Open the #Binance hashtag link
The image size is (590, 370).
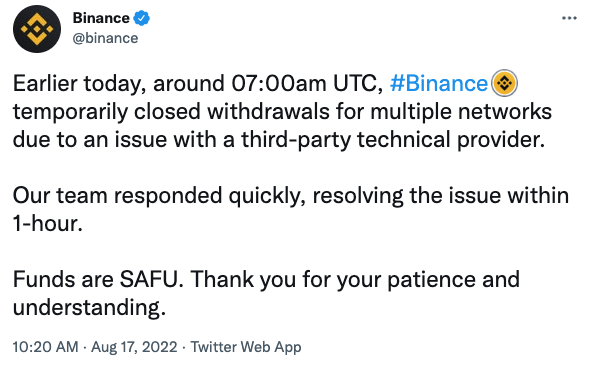tap(439, 83)
